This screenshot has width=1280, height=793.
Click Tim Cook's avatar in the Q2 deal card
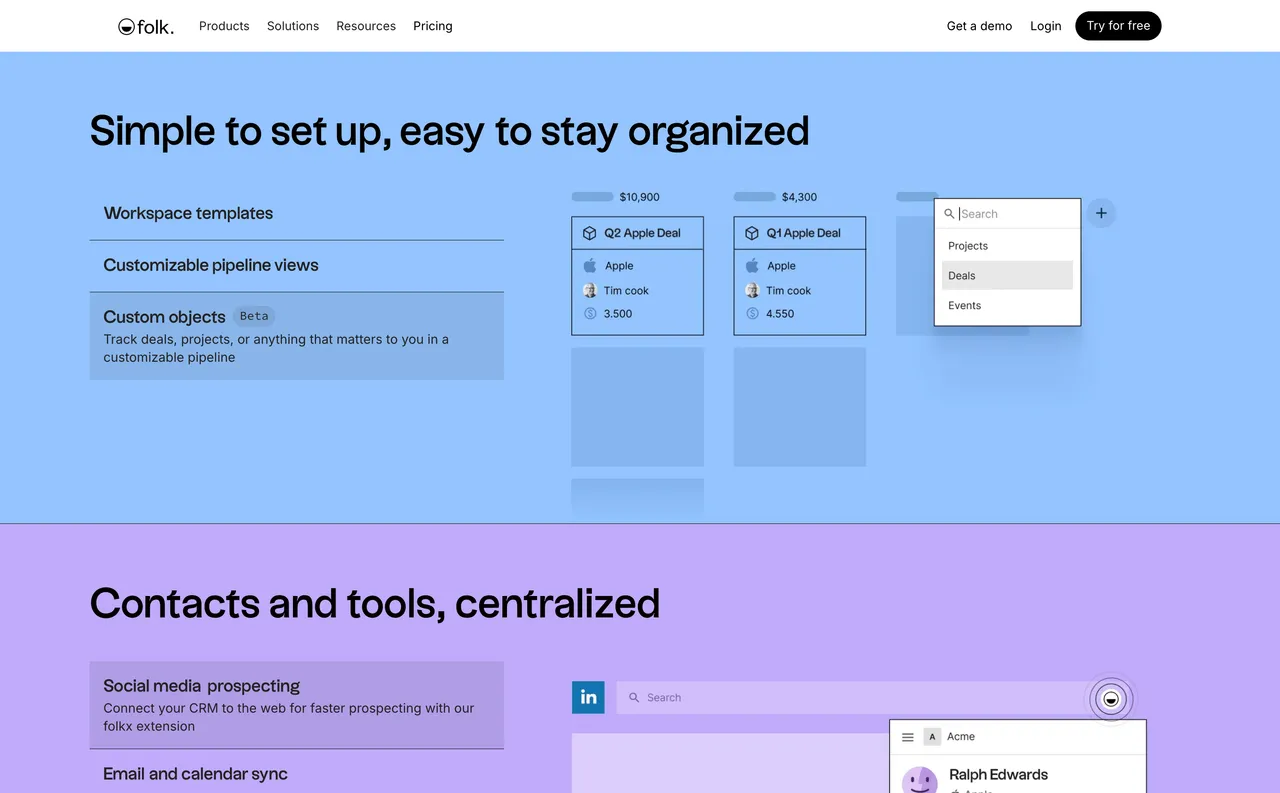(x=589, y=290)
